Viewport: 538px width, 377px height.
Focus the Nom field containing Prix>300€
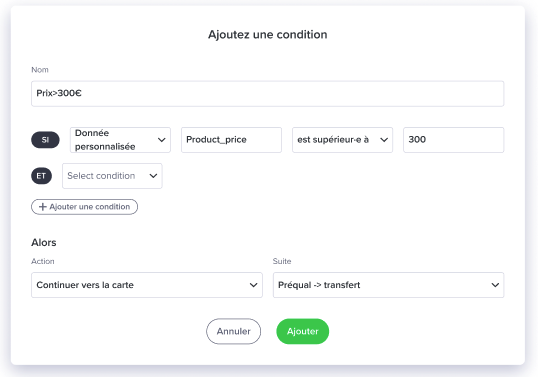pyautogui.click(x=268, y=94)
